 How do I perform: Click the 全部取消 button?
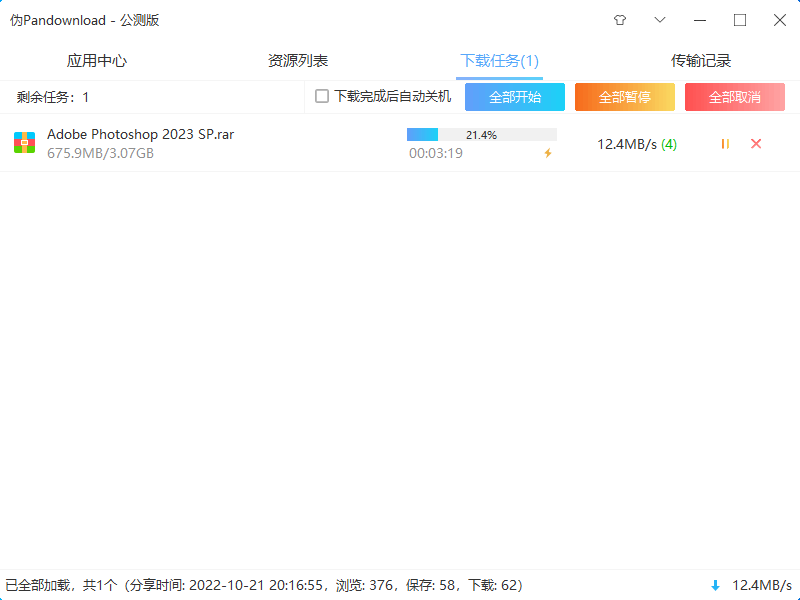point(735,97)
